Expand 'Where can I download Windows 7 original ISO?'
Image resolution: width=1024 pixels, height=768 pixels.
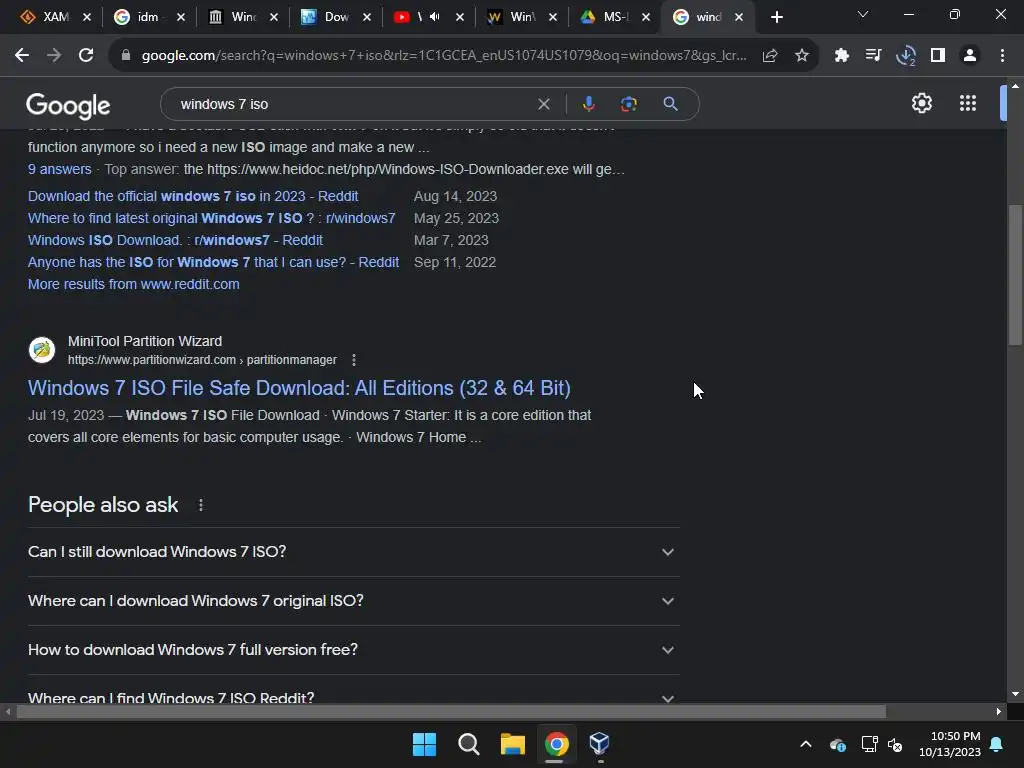pos(354,601)
